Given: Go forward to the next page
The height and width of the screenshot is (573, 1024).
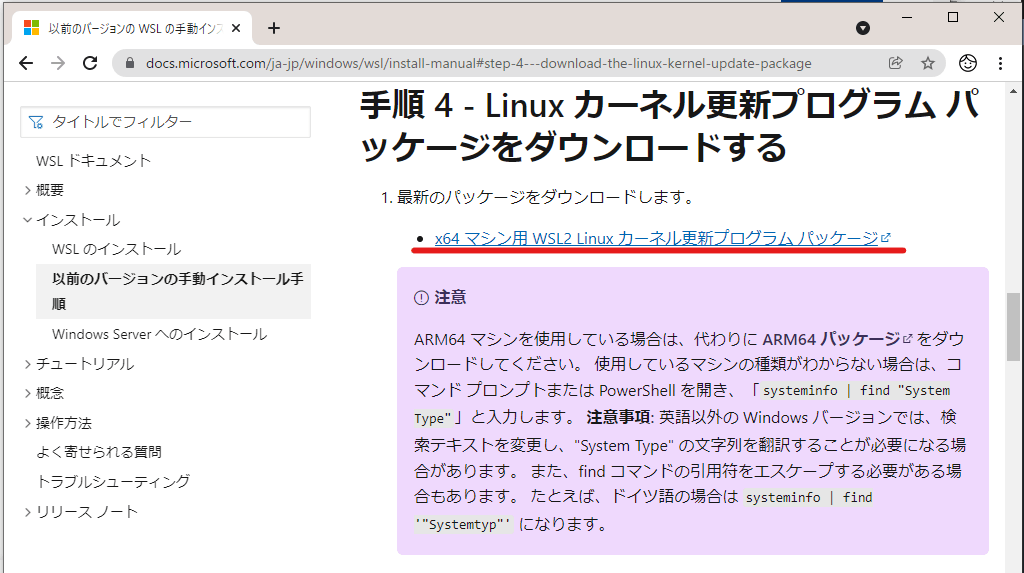Looking at the screenshot, I should (58, 63).
